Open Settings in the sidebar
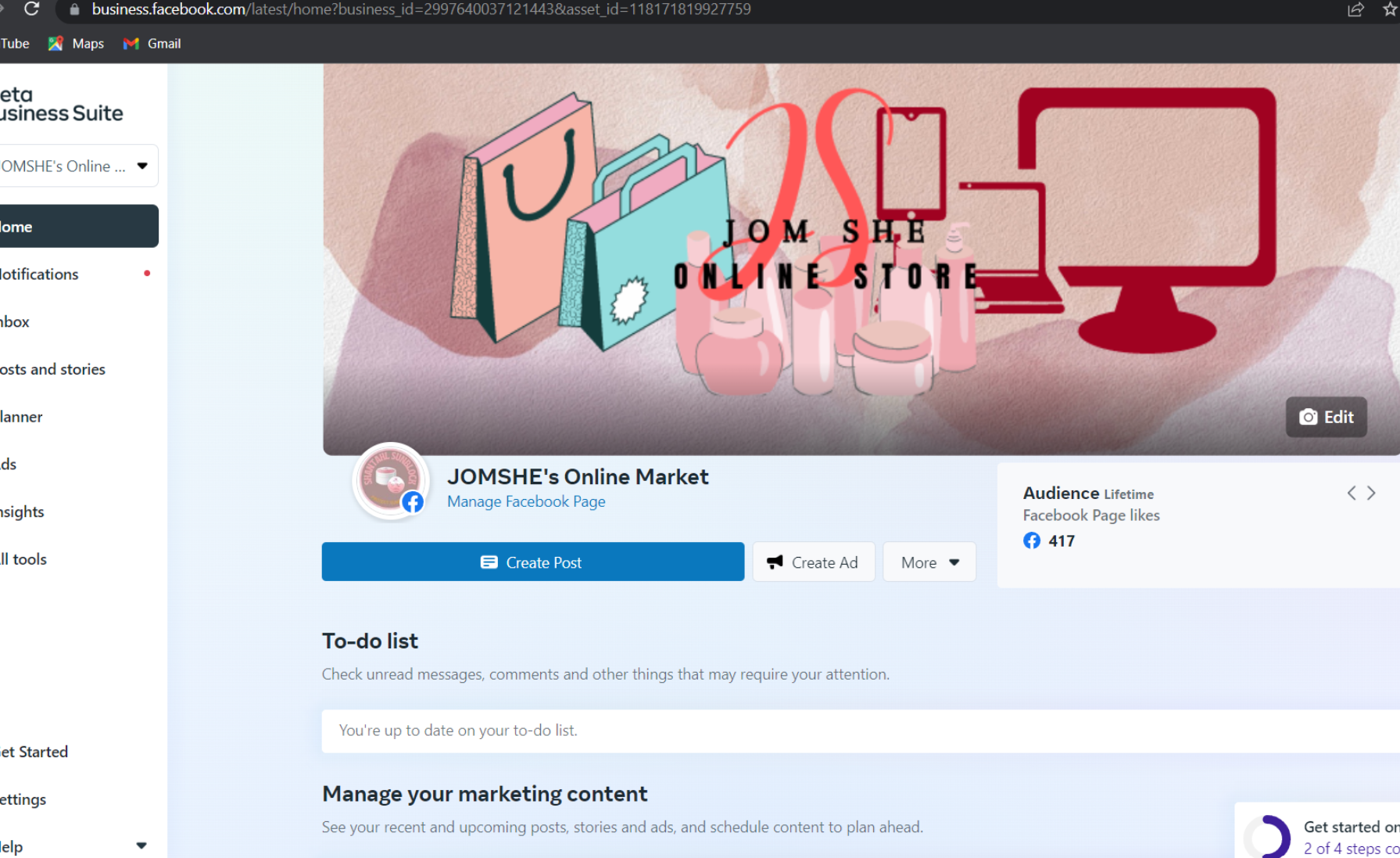Screen dimensions: 1400x858 (x=77, y=799)
